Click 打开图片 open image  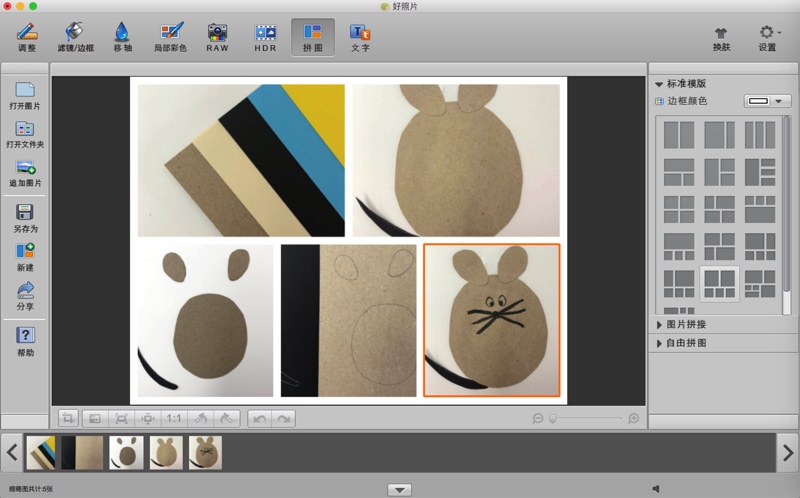(x=24, y=96)
